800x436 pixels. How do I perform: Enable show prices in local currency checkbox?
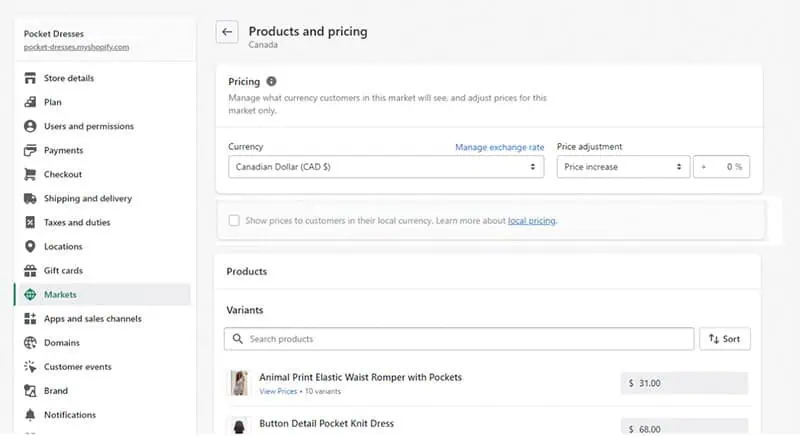pos(234,220)
